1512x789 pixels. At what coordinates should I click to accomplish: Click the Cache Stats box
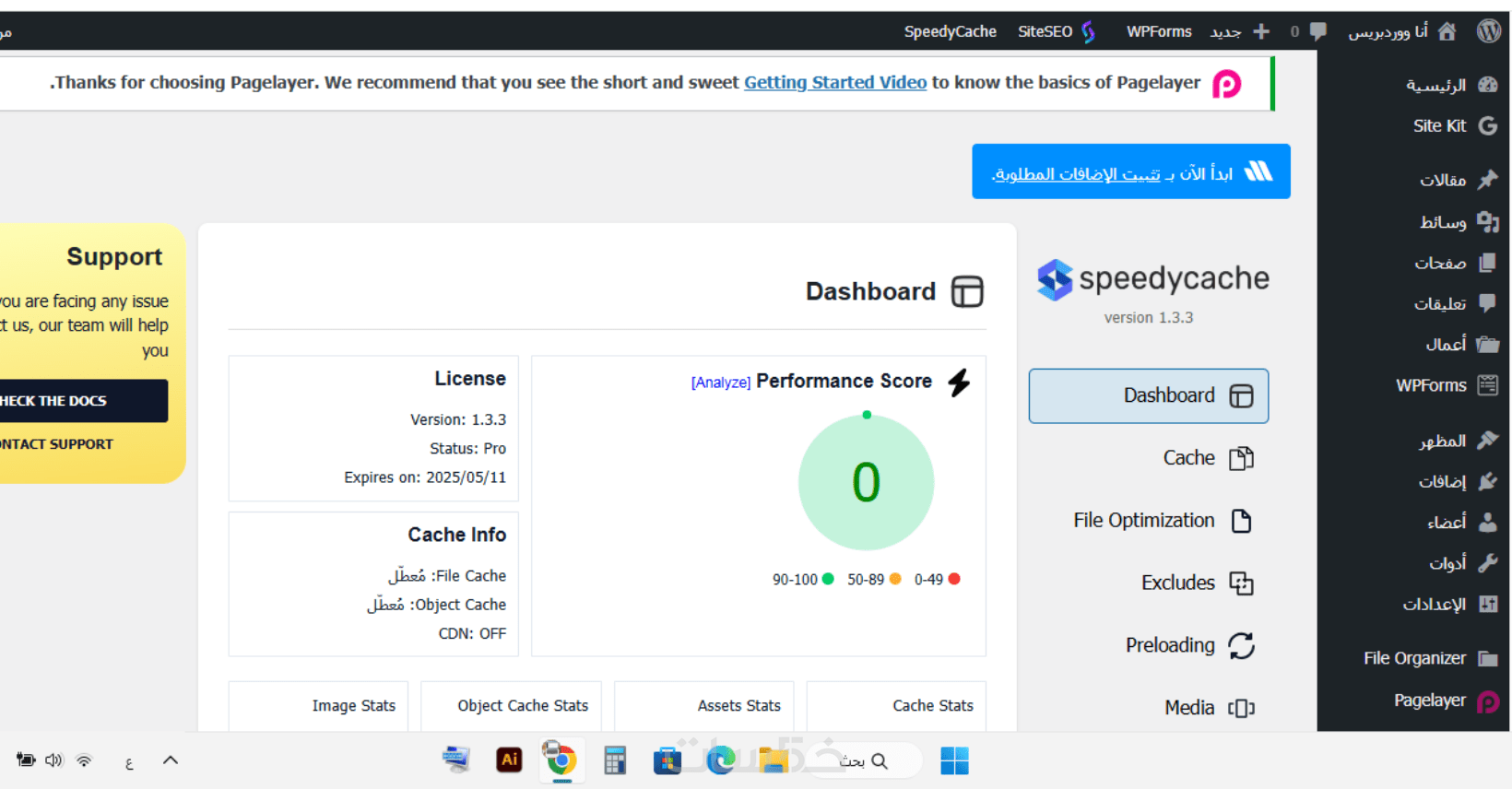tap(897, 706)
